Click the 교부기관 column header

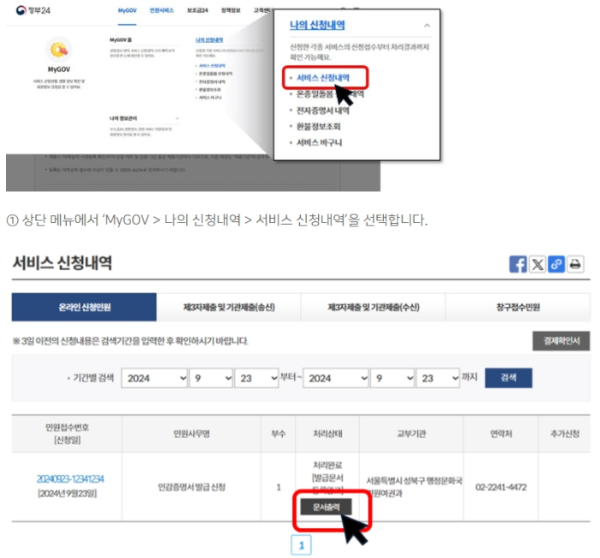pos(411,434)
